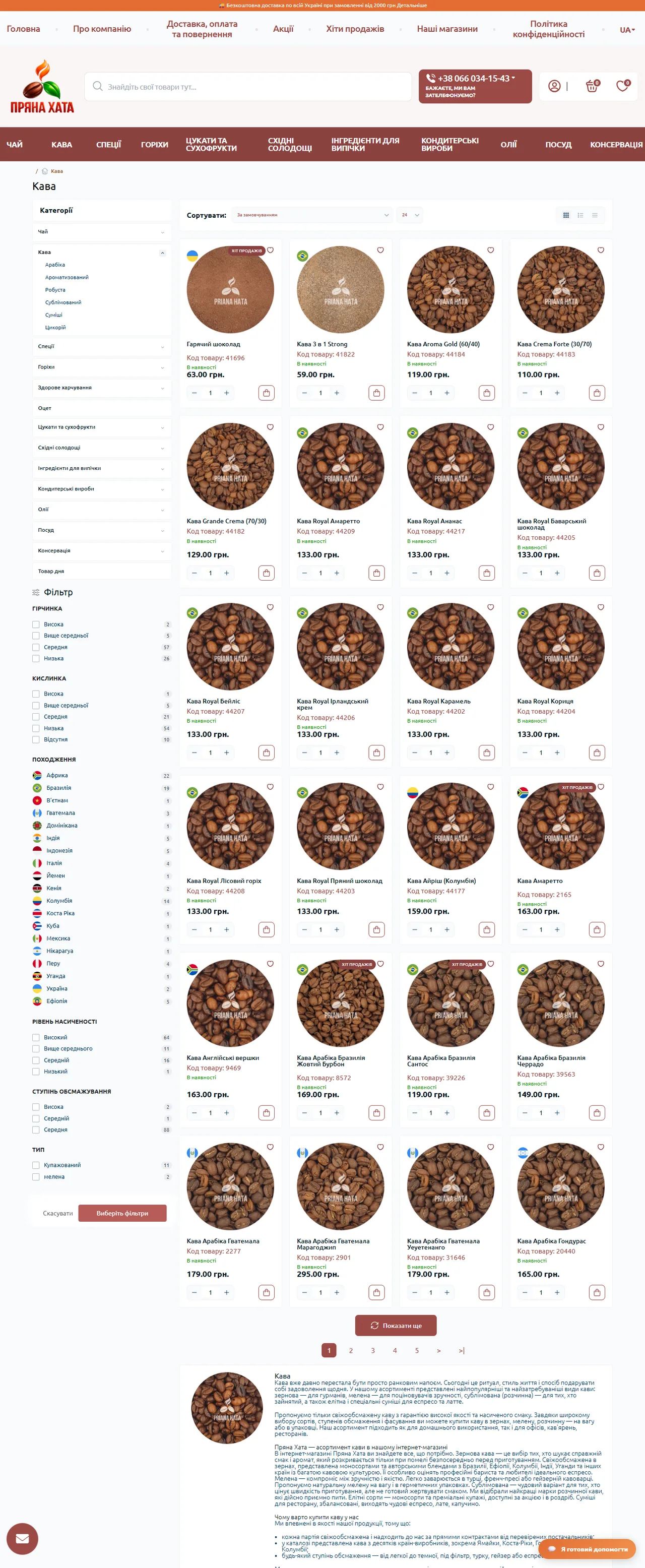Image resolution: width=645 pixels, height=1568 pixels.
Task: Check the Гірчинка Низька filter
Action: 36,659
